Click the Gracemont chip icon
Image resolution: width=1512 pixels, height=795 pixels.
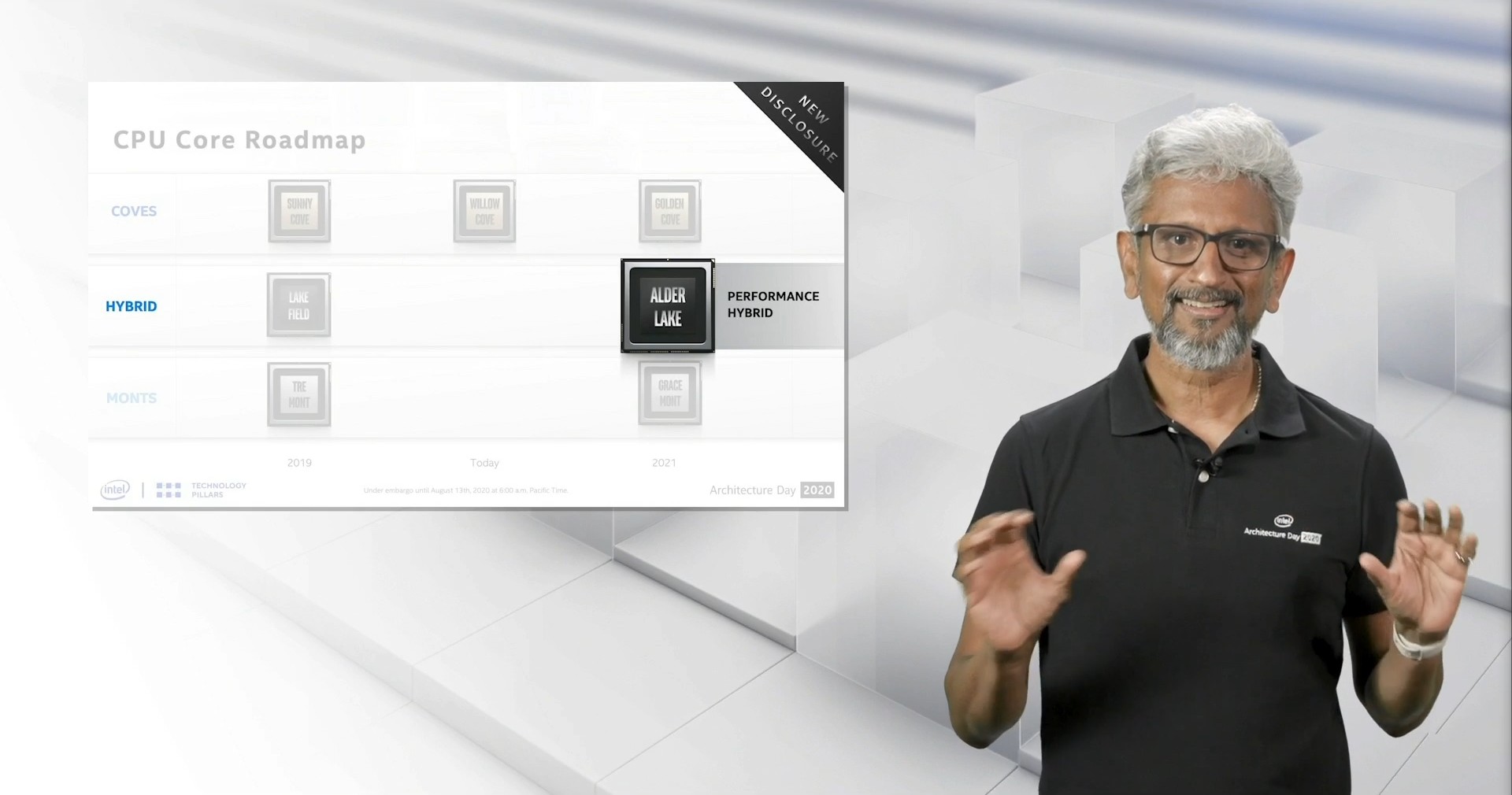(x=670, y=393)
